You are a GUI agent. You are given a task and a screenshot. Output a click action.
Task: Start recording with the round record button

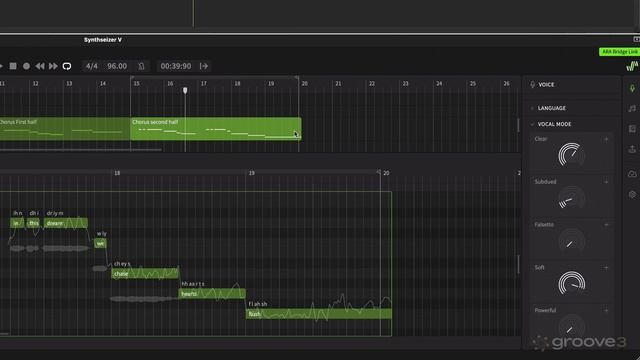pyautogui.click(x=27, y=66)
